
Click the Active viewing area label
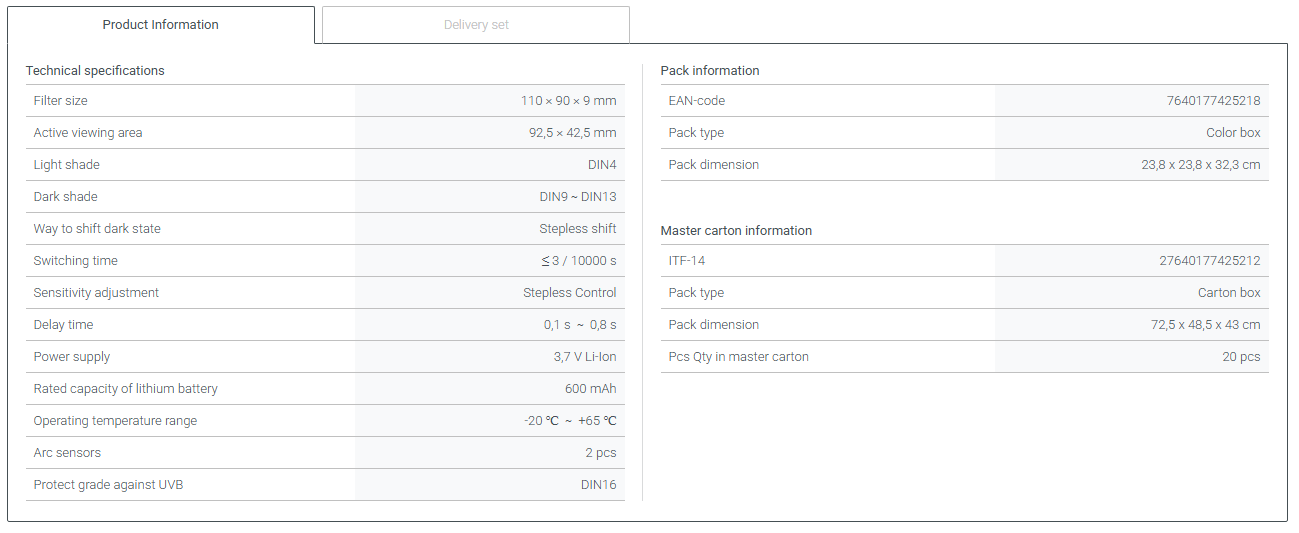(88, 133)
